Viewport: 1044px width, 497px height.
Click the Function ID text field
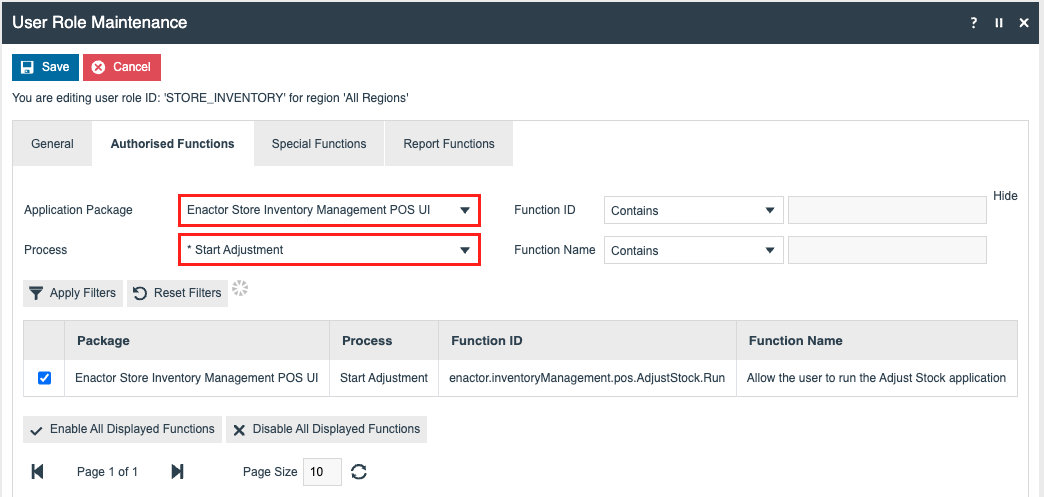pyautogui.click(x=887, y=210)
